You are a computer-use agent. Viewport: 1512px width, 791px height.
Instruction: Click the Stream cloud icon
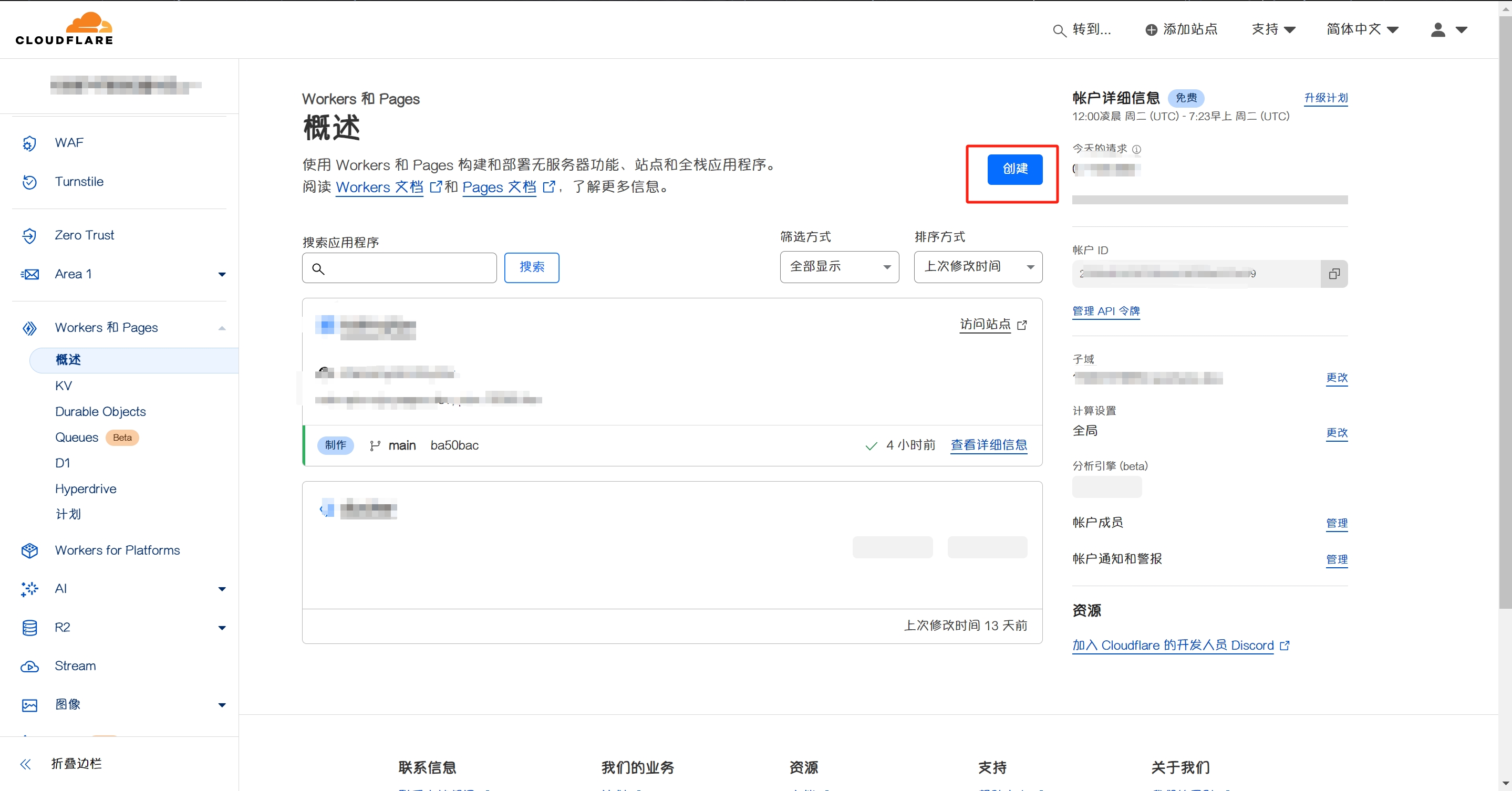pos(29,666)
